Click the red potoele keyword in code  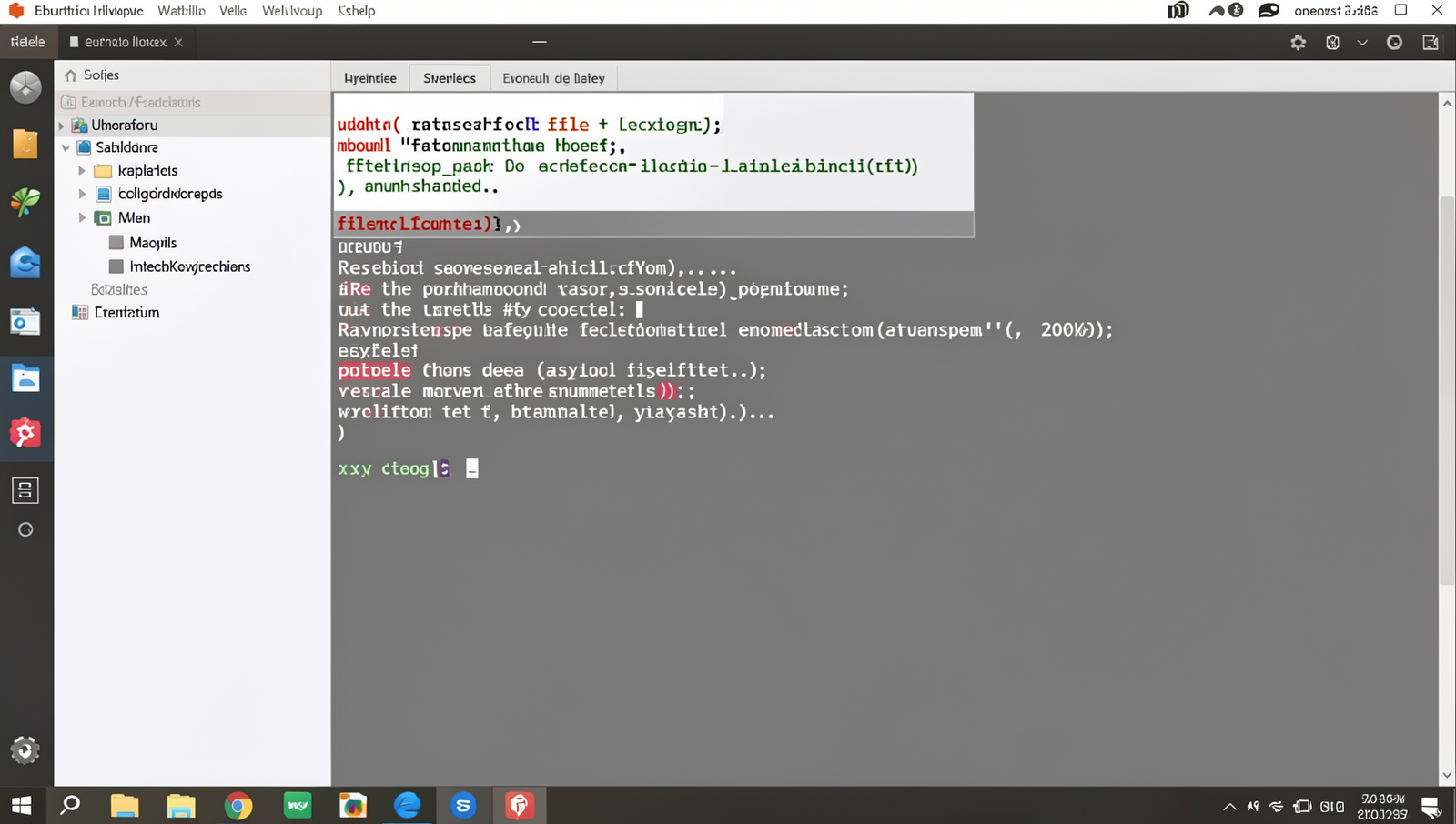374,370
